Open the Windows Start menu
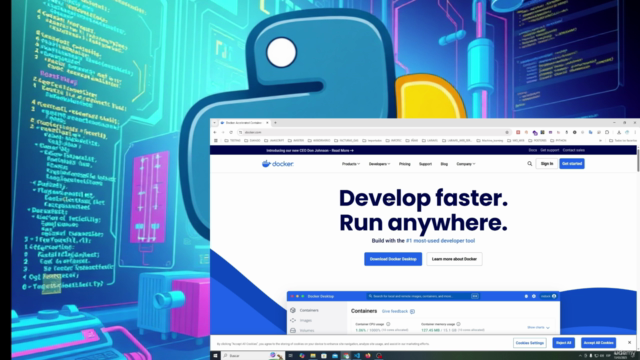Viewport: 640px width, 360px height. point(216,356)
